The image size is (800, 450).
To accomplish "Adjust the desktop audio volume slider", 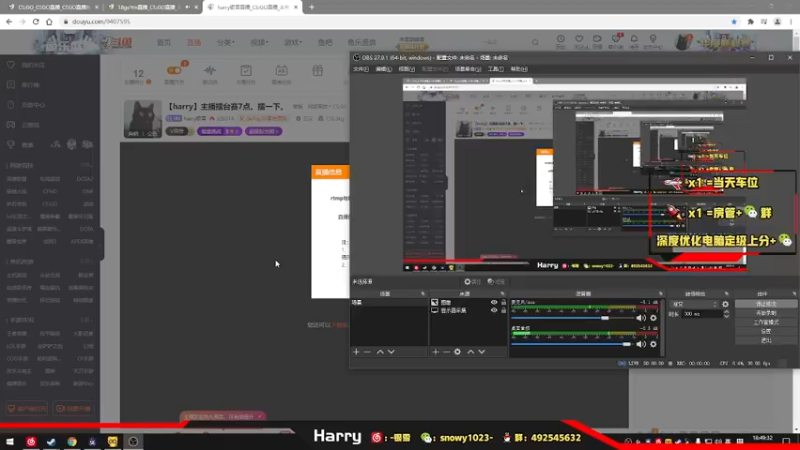I will (627, 344).
